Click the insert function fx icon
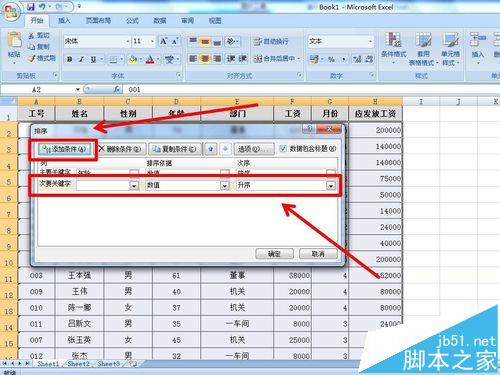 117,89
